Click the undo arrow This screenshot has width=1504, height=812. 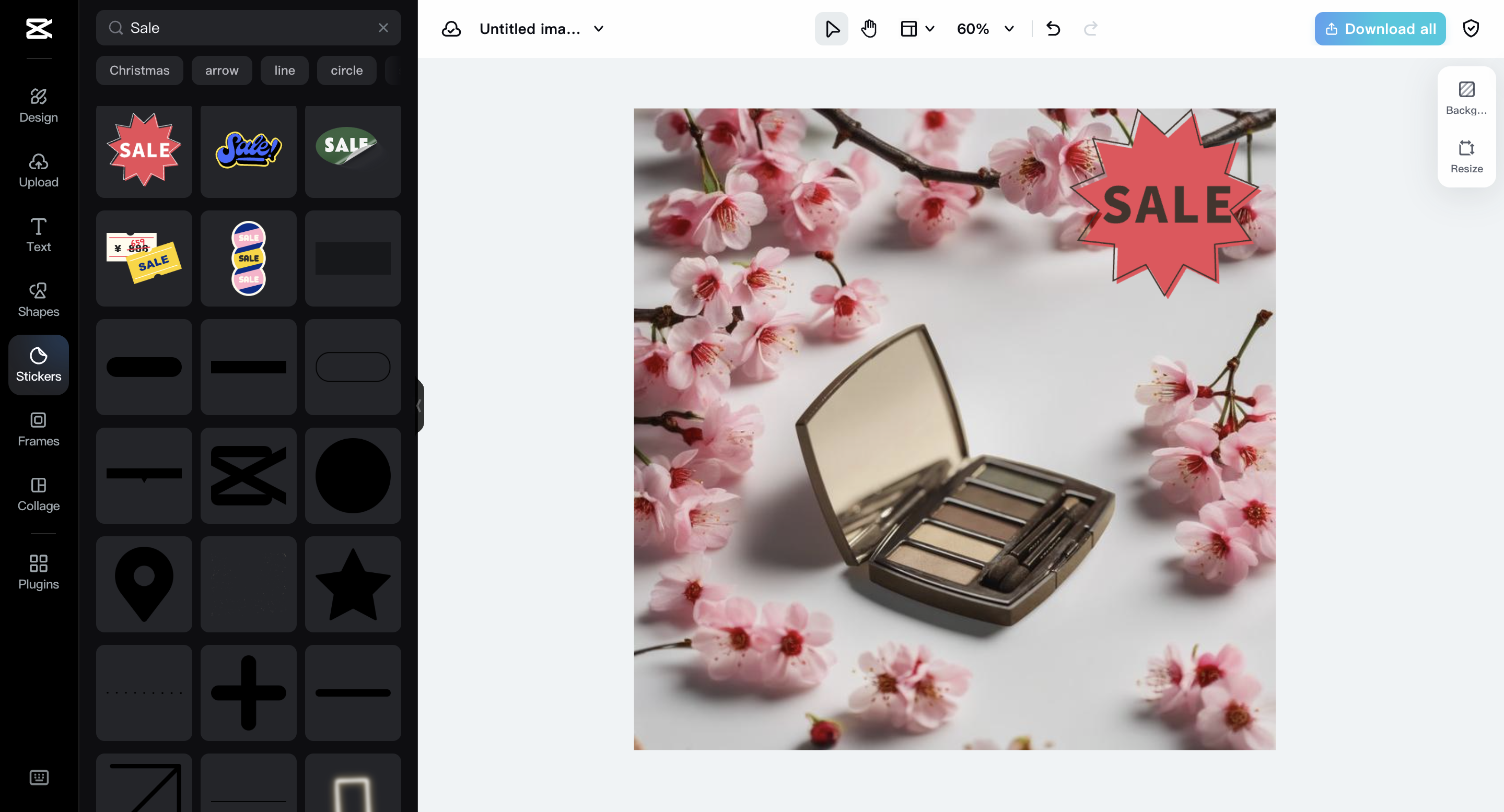point(1053,29)
